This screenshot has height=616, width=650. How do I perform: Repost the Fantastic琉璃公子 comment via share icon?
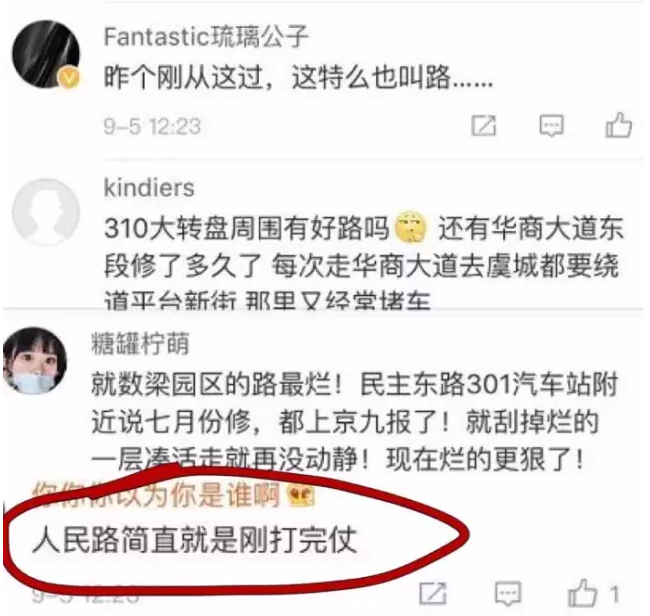point(483,126)
